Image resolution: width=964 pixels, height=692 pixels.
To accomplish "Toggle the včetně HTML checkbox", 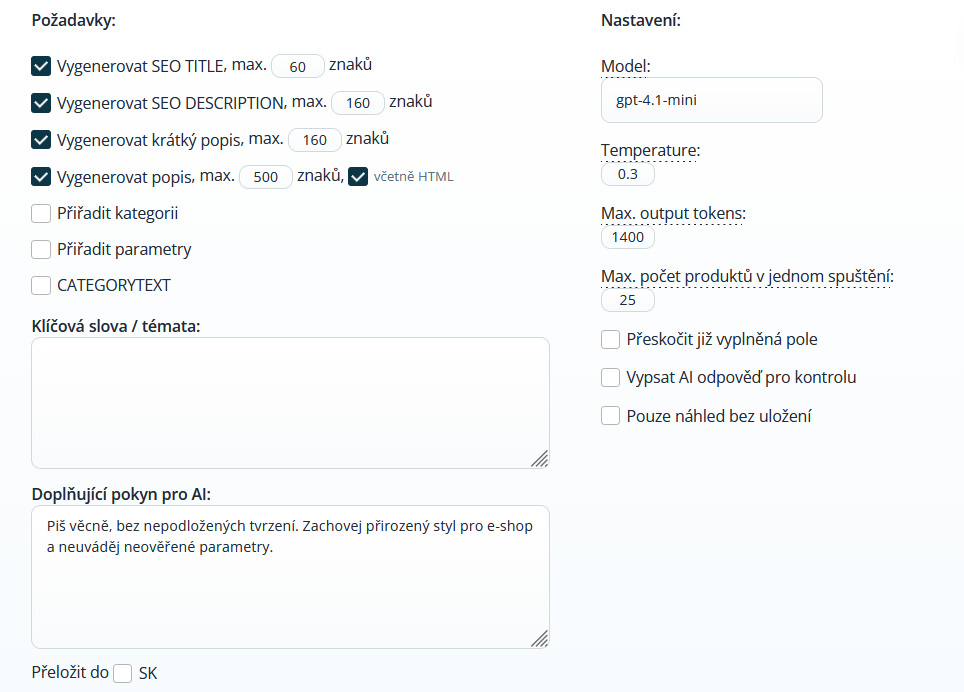I will [x=358, y=177].
